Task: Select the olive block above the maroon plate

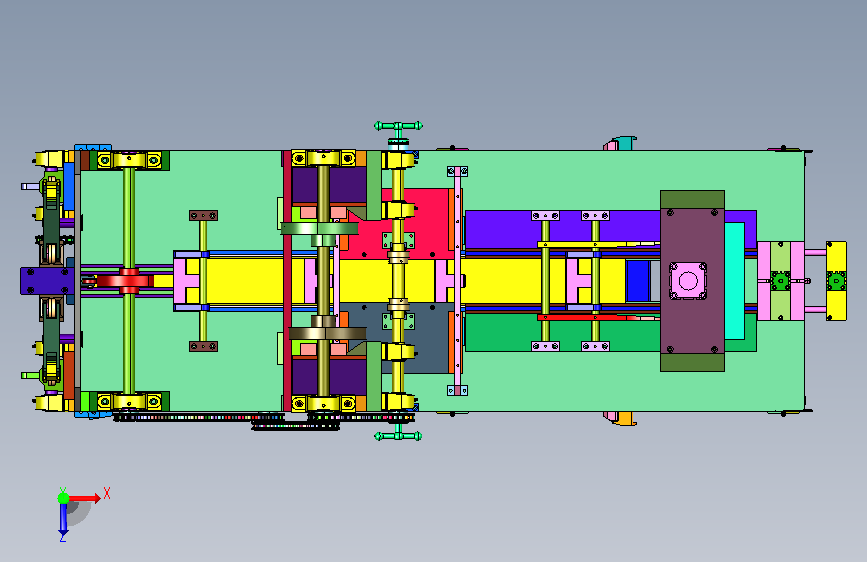Action: (x=692, y=200)
